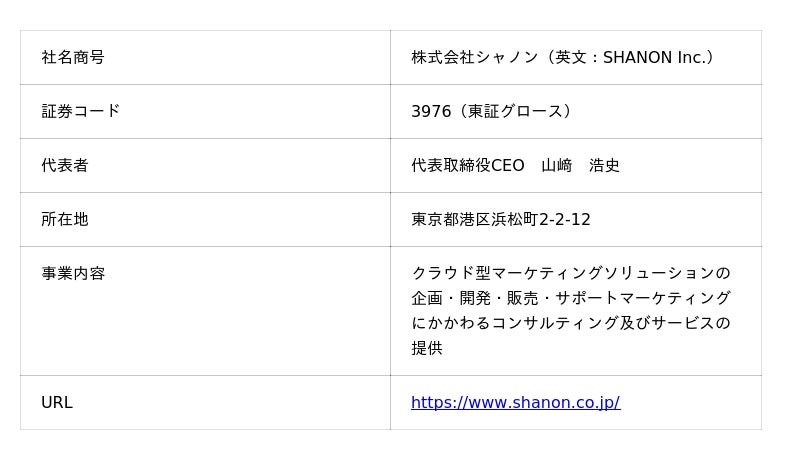The width and height of the screenshot is (800, 460).
Task: Click the 社名商号 label cell
Action: pyautogui.click(x=73, y=58)
